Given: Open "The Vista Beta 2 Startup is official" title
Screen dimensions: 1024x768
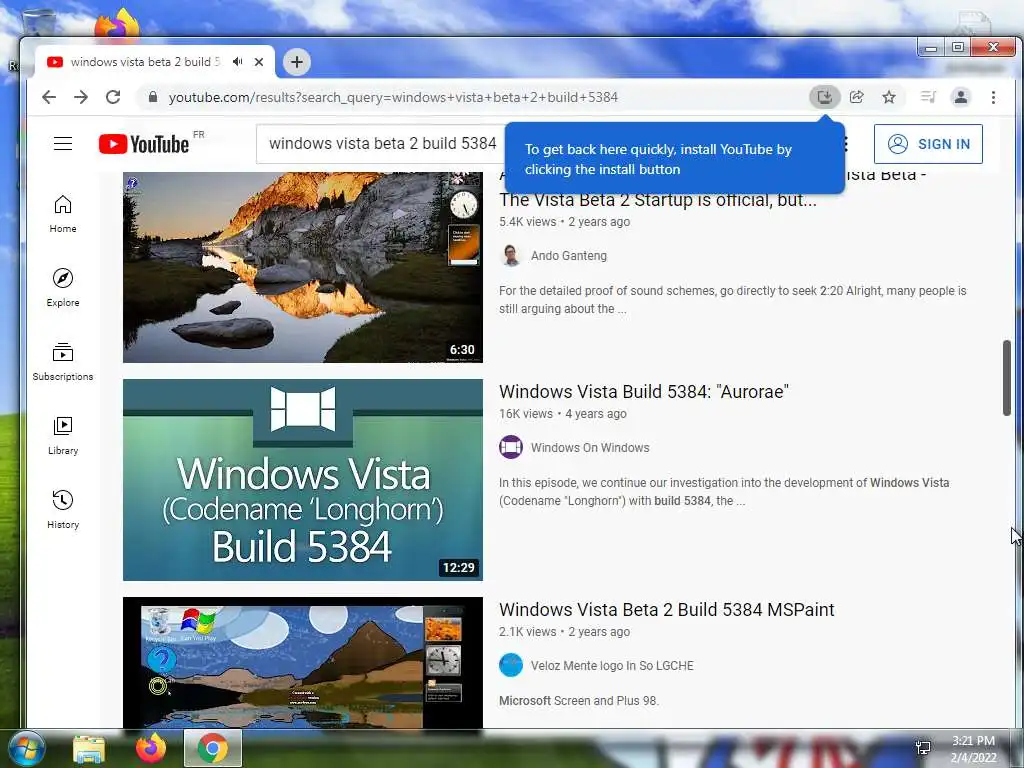Looking at the screenshot, I should tap(658, 200).
